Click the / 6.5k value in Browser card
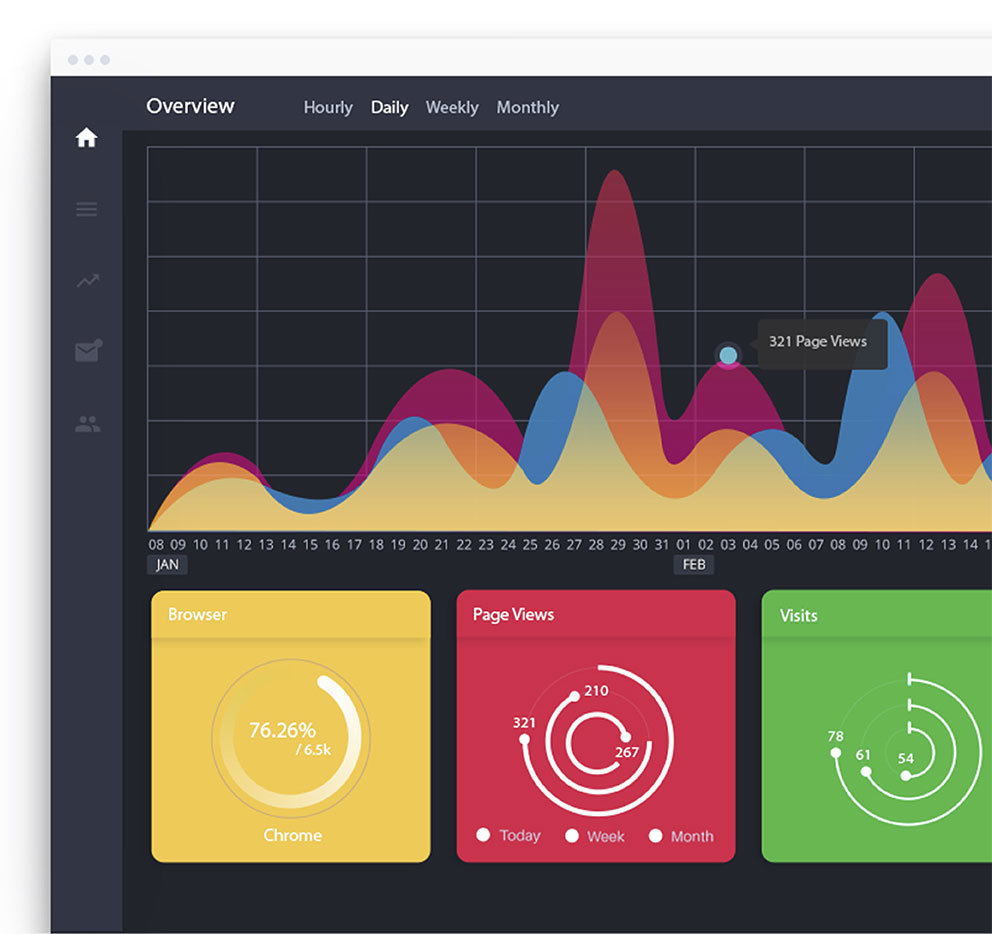 313,750
